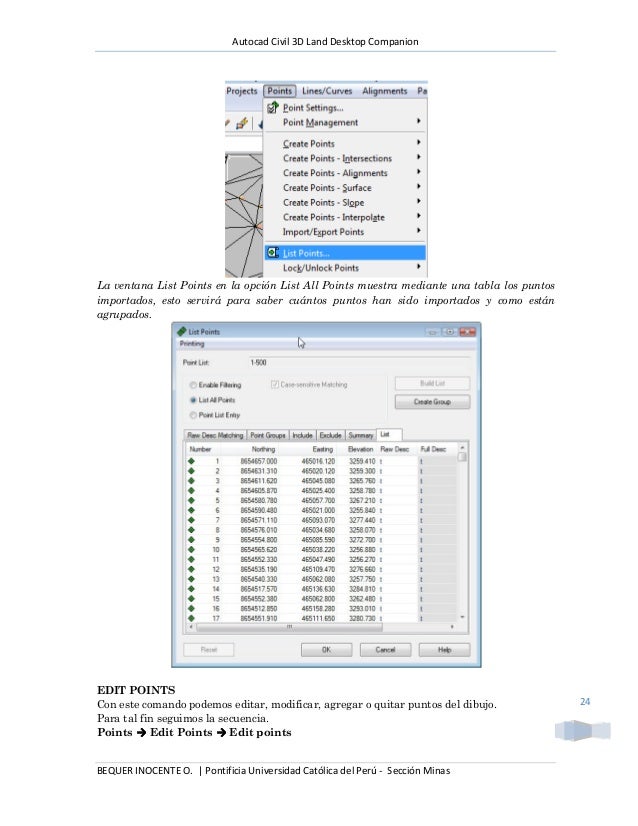The height and width of the screenshot is (826, 638).
Task: Open the Alignments menu
Action: tap(385, 91)
